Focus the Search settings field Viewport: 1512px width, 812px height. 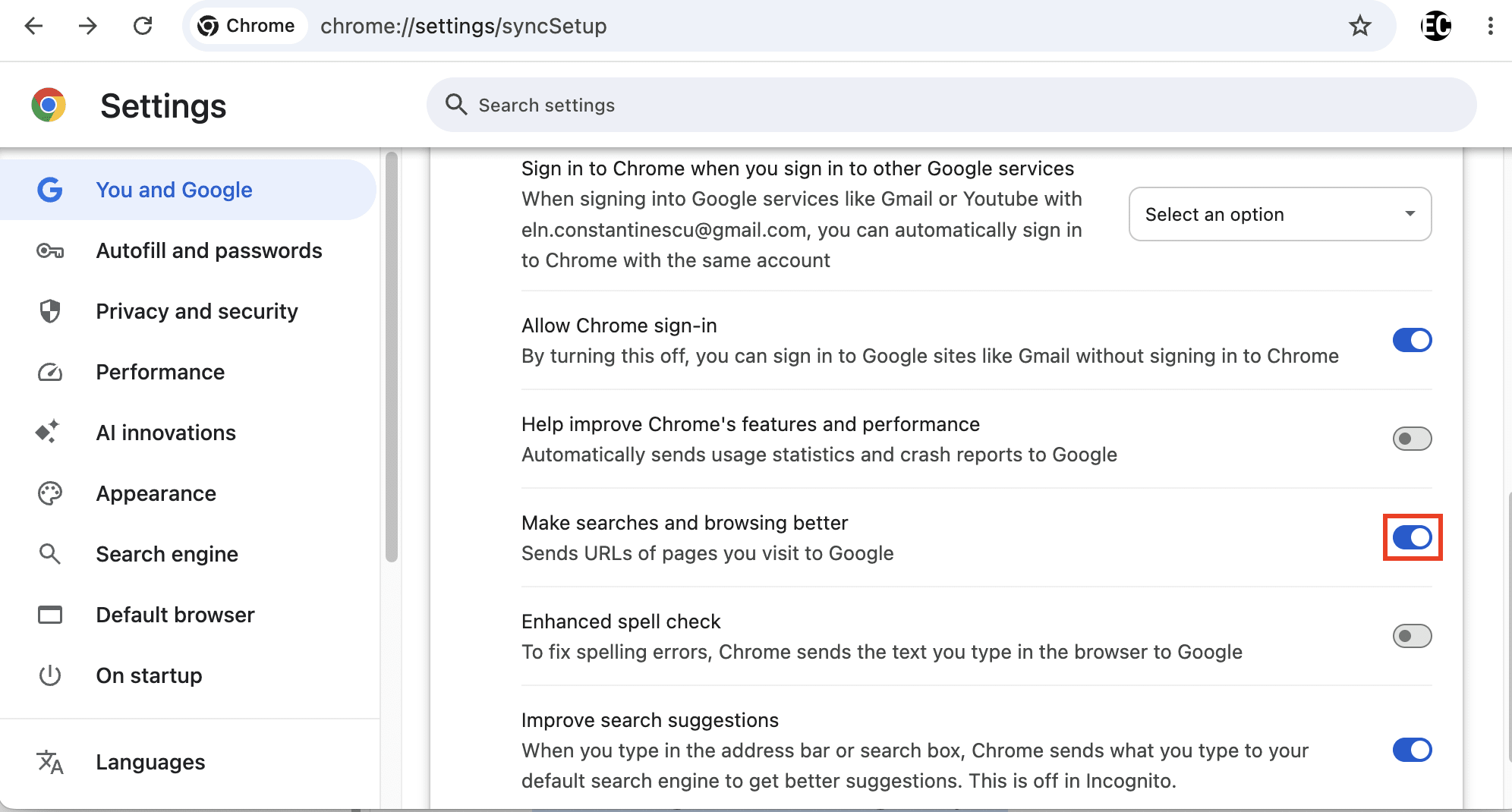coord(951,105)
